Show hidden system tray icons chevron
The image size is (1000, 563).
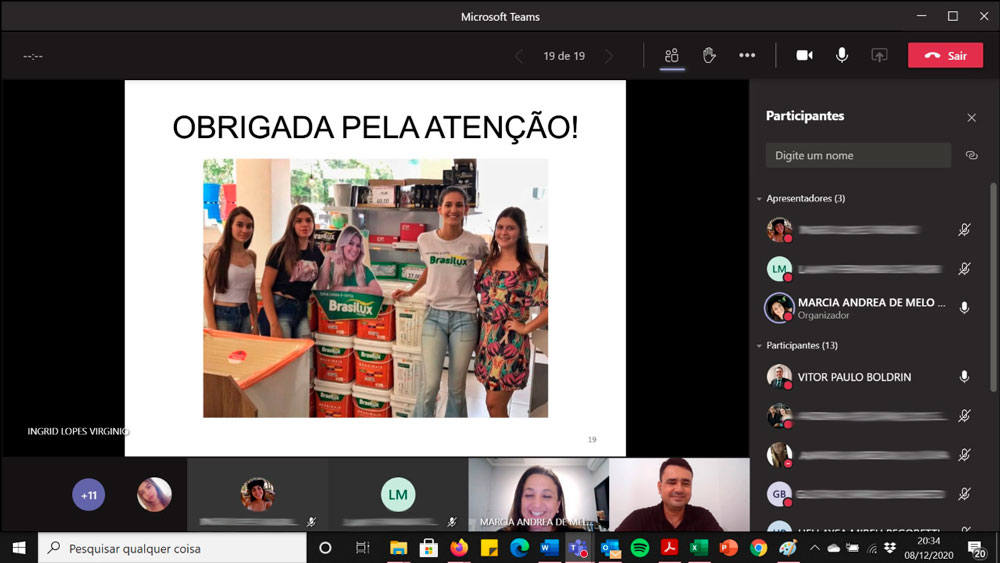click(x=814, y=548)
